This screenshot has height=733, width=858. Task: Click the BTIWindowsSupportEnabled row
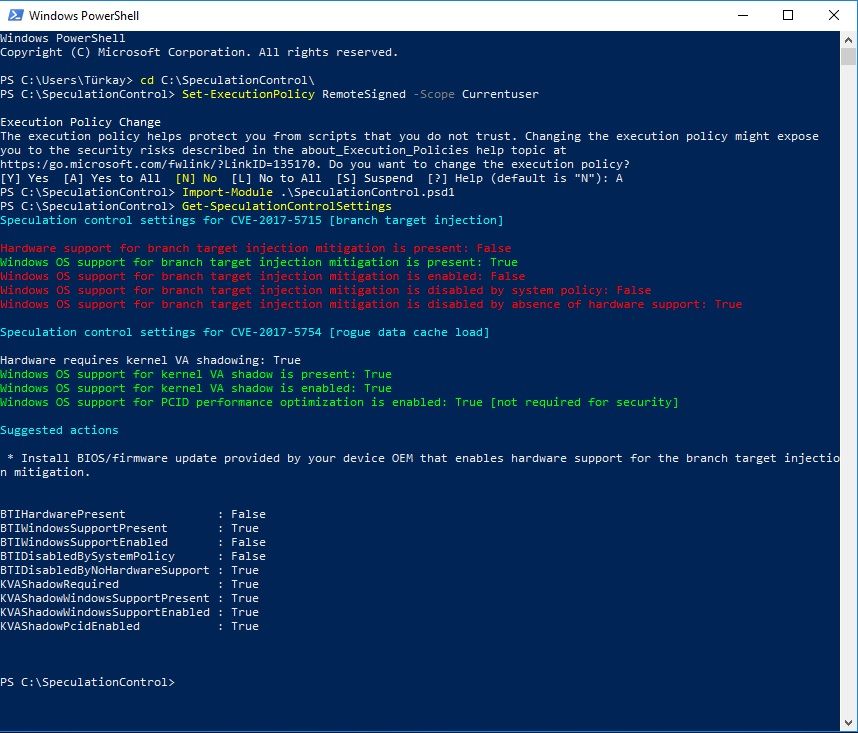click(x=133, y=542)
